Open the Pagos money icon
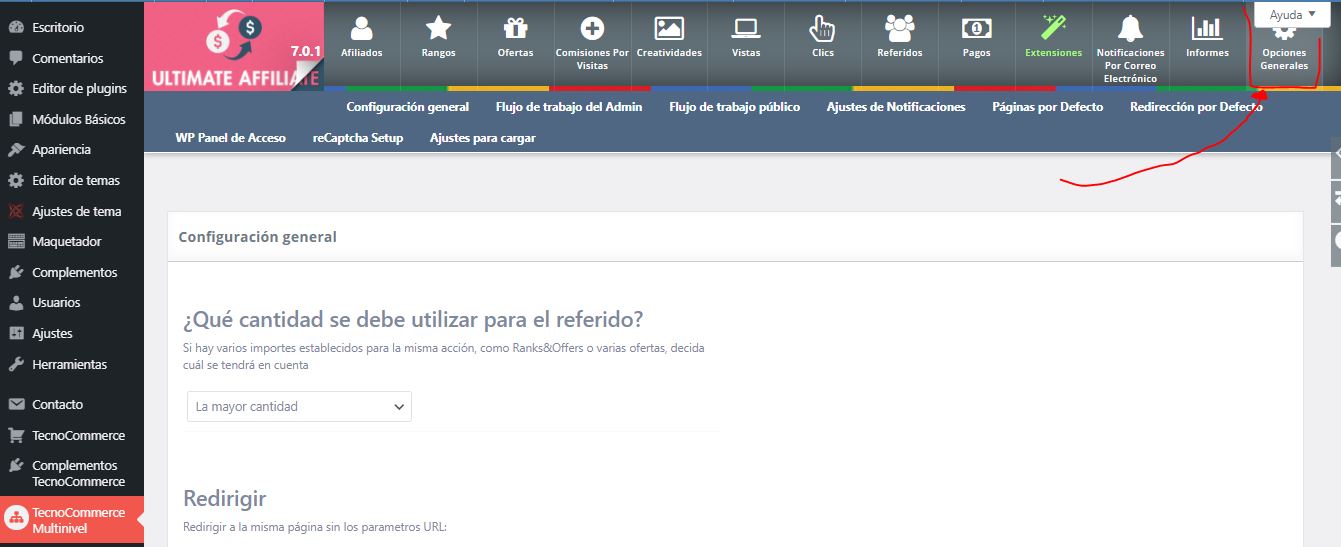The image size is (1341, 547). click(976, 28)
